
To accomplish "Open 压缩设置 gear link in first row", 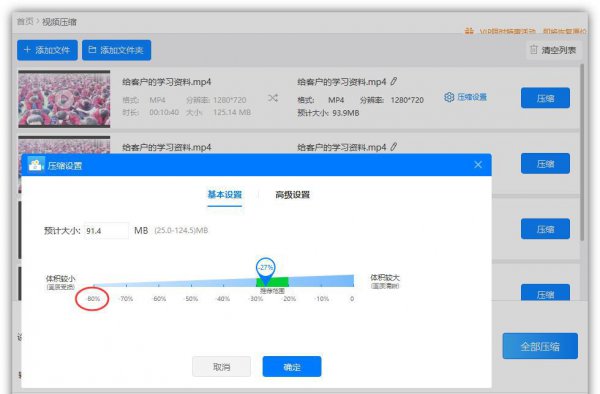I will click(x=465, y=97).
